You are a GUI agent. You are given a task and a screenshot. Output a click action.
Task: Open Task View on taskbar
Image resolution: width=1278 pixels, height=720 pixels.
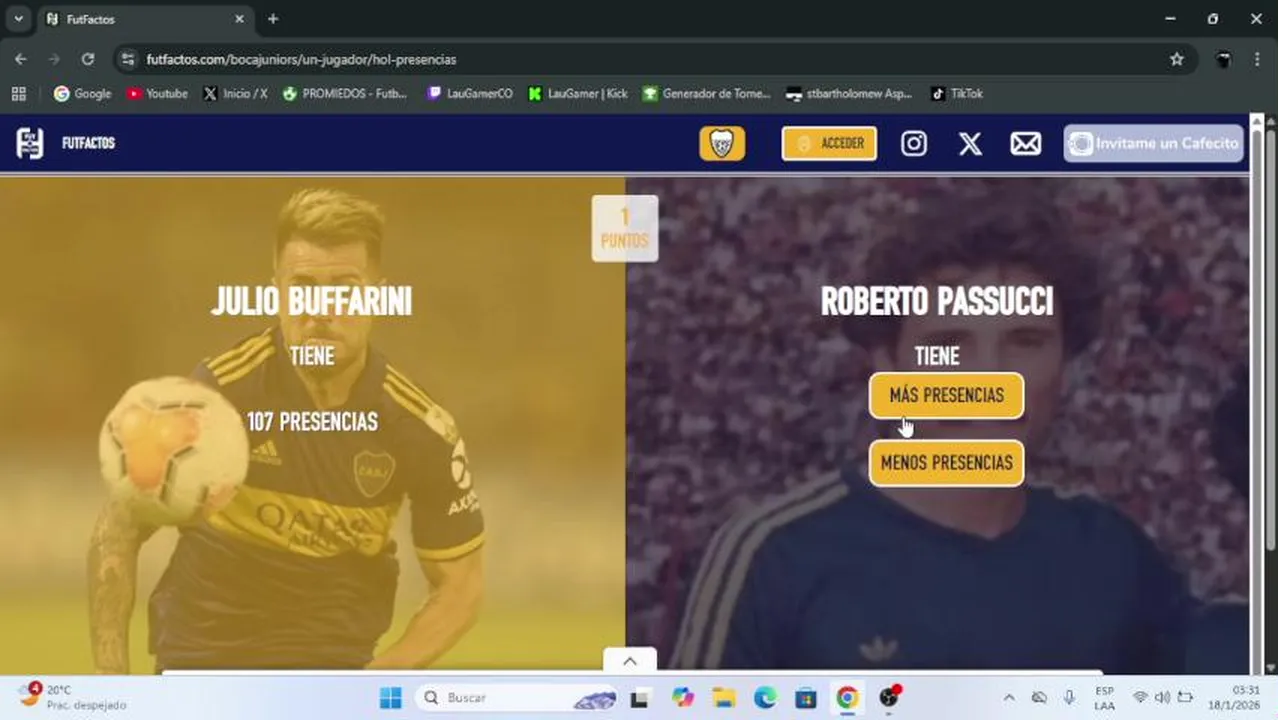click(x=639, y=697)
